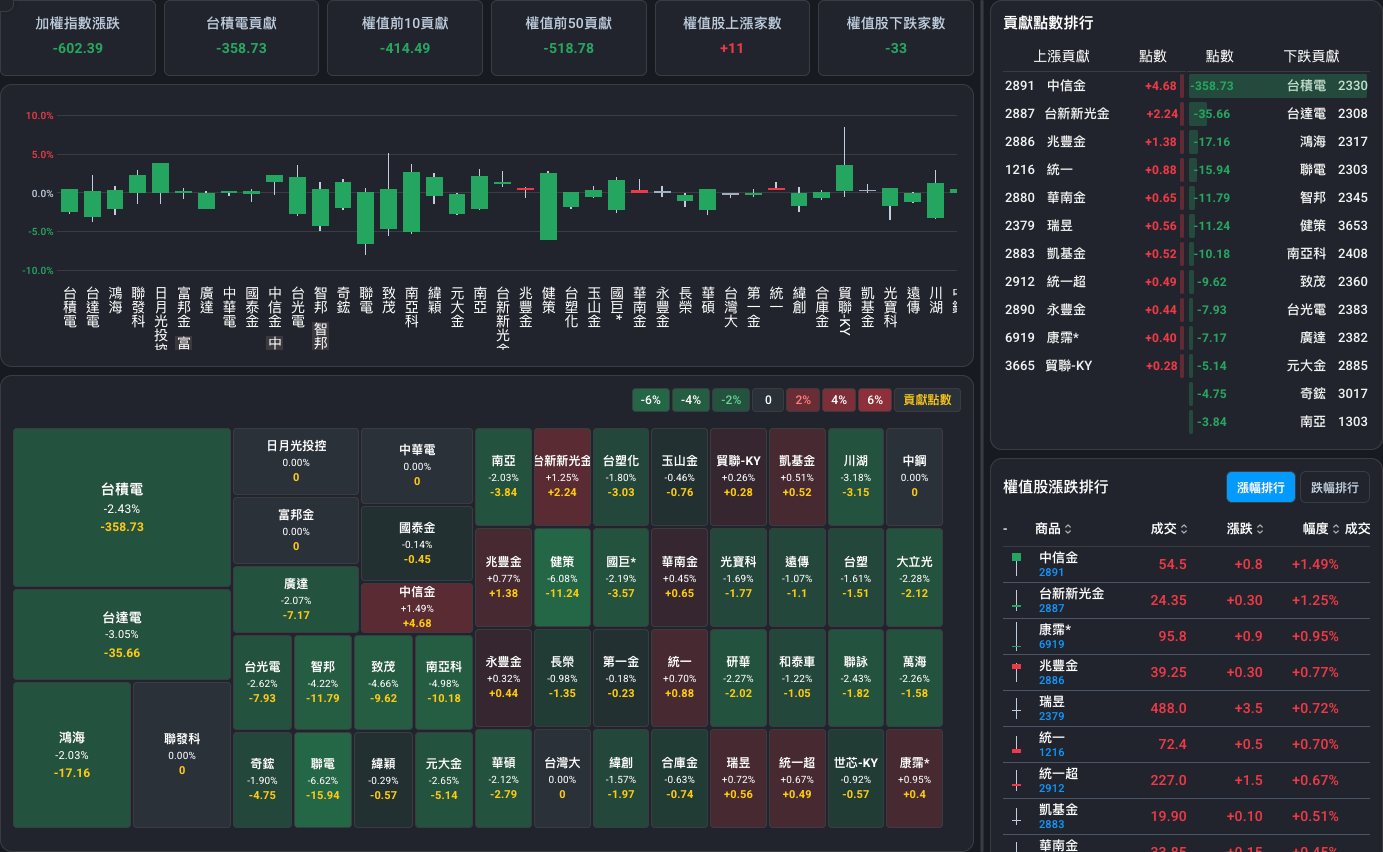Click the 健策 candlestick in the chart
Image resolution: width=1383 pixels, height=852 pixels.
click(548, 206)
